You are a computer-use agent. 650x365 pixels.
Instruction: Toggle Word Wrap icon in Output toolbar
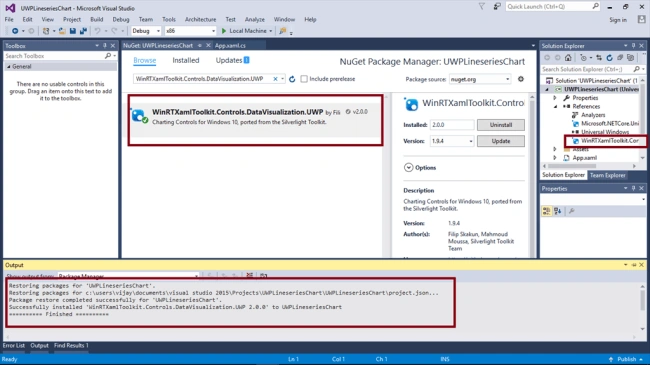click(264, 275)
